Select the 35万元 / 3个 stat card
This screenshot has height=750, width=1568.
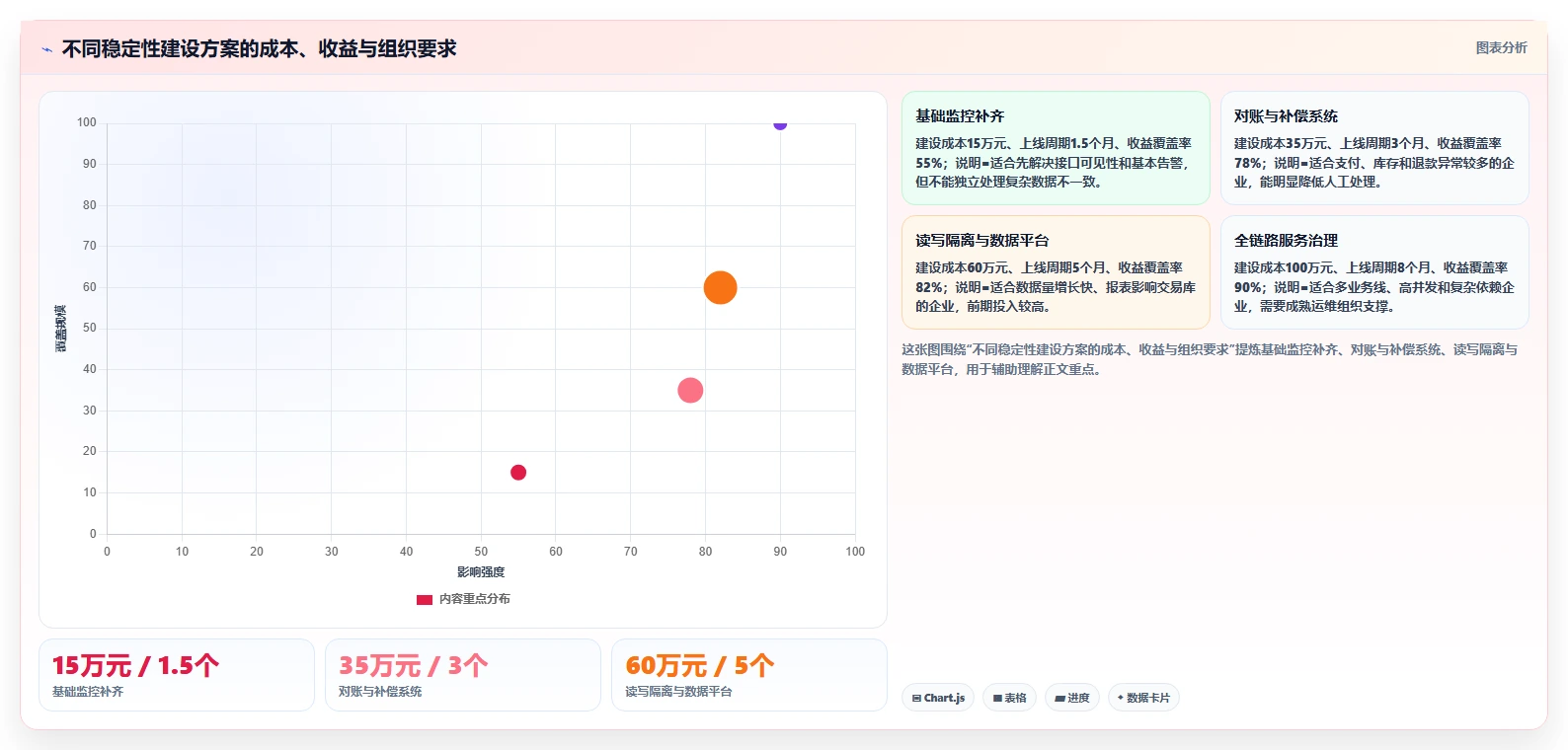click(x=463, y=675)
